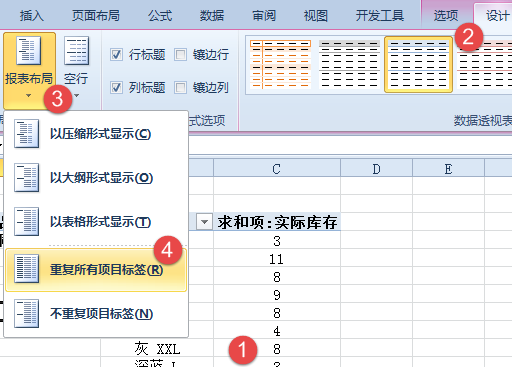Image resolution: width=512 pixels, height=367 pixels.
Task: Enable the 镶边行 banded rows checkbox
Action: (x=180, y=54)
